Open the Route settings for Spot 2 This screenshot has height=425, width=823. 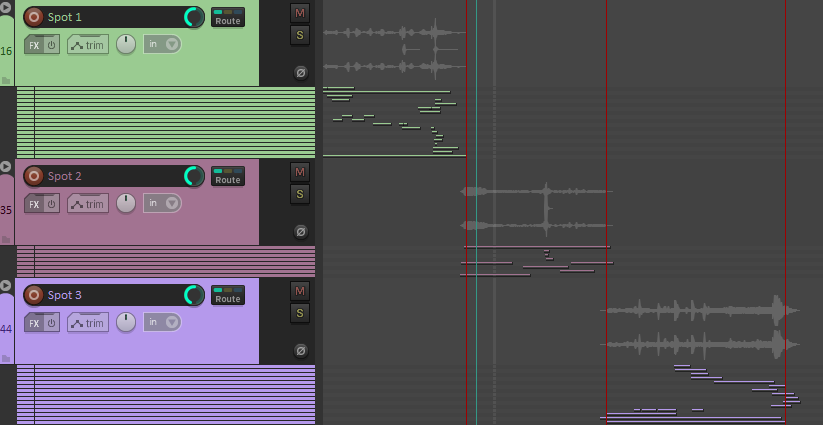tap(228, 176)
